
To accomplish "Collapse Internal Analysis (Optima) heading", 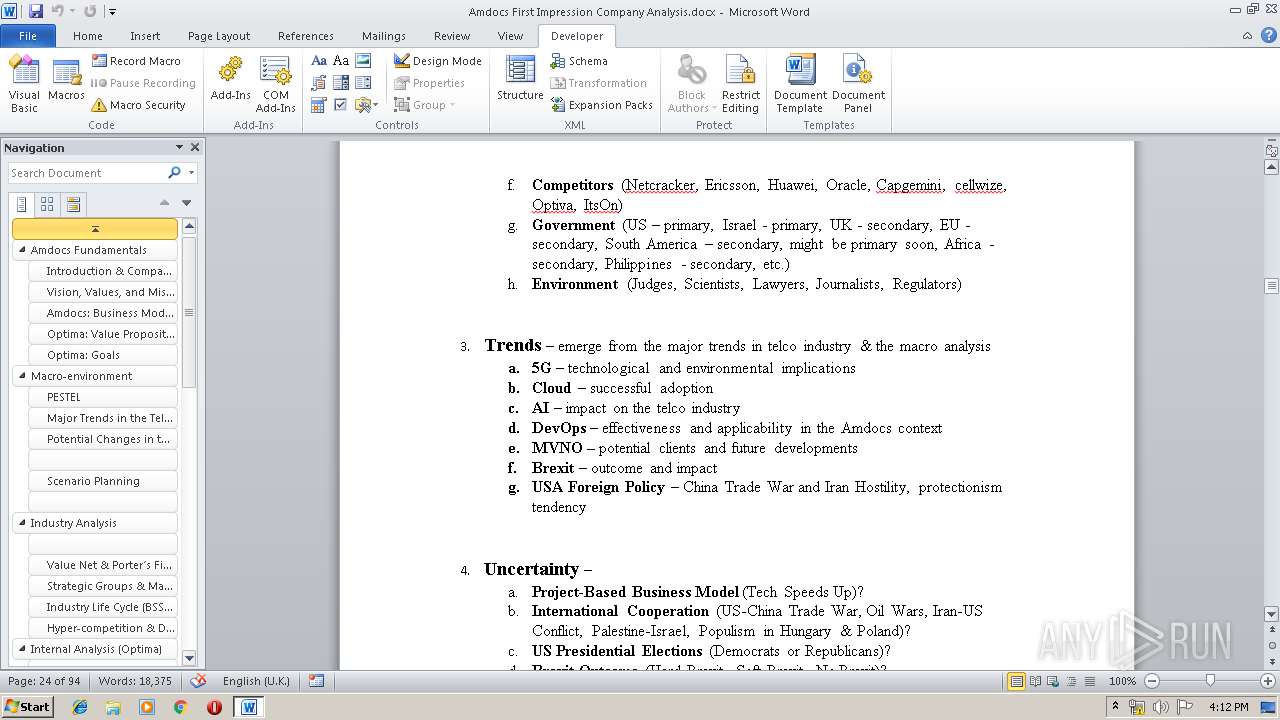I will click(x=22, y=649).
